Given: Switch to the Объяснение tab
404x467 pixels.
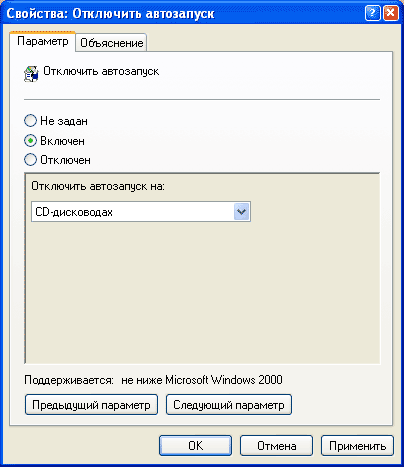Looking at the screenshot, I should [x=112, y=43].
